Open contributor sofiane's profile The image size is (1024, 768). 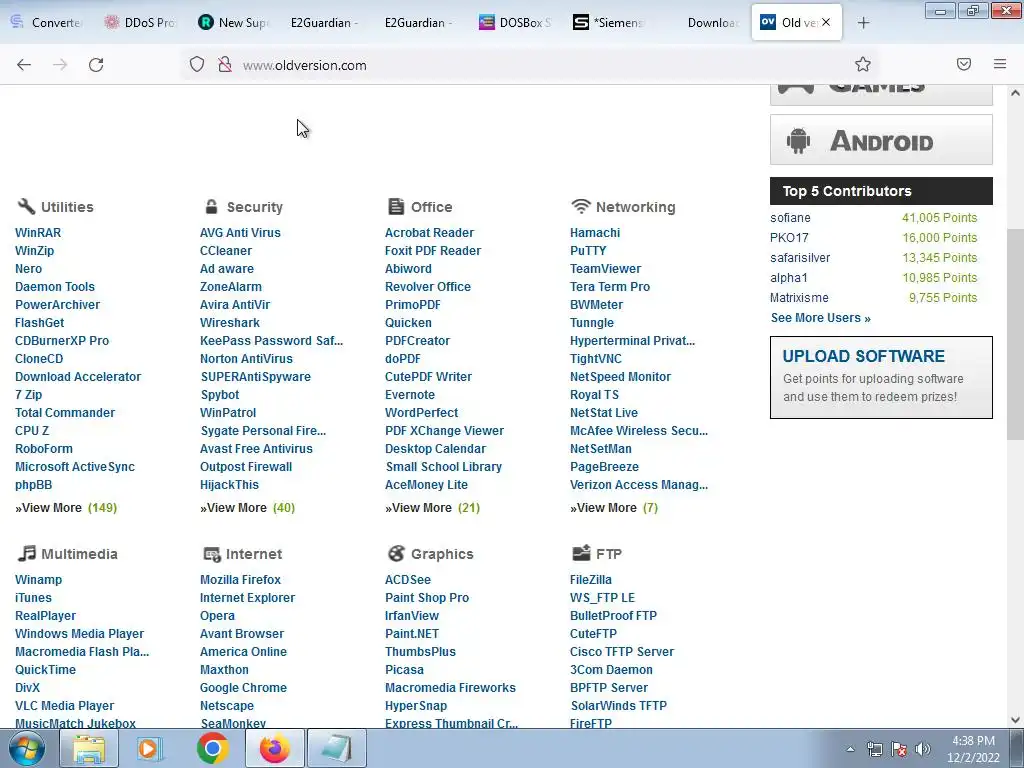(x=790, y=218)
